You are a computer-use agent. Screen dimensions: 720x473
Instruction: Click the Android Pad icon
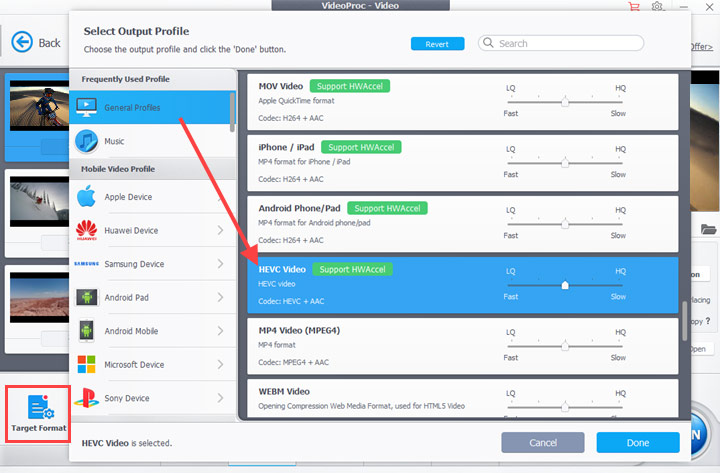[x=86, y=297]
